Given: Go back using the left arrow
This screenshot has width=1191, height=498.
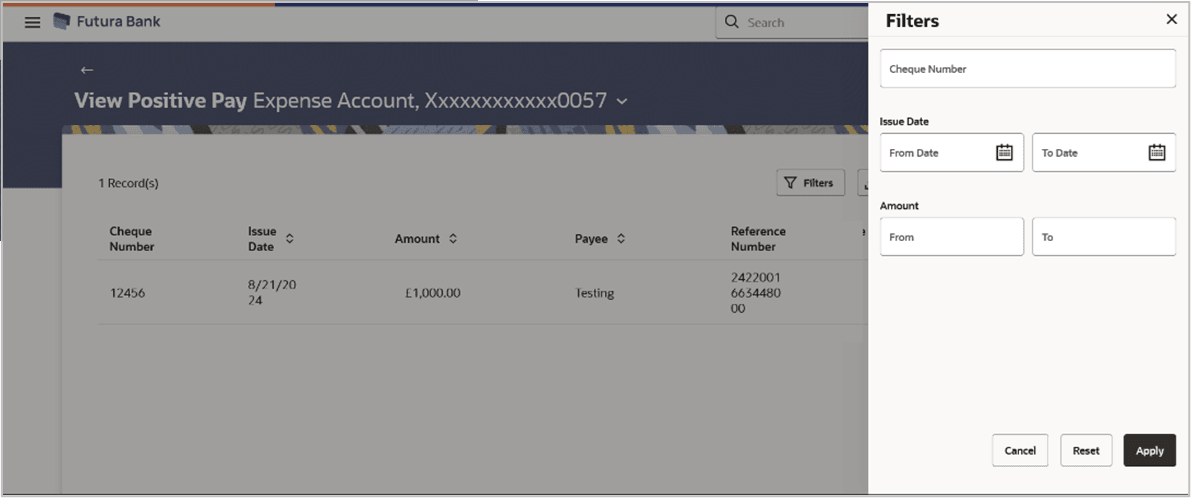Looking at the screenshot, I should 87,70.
